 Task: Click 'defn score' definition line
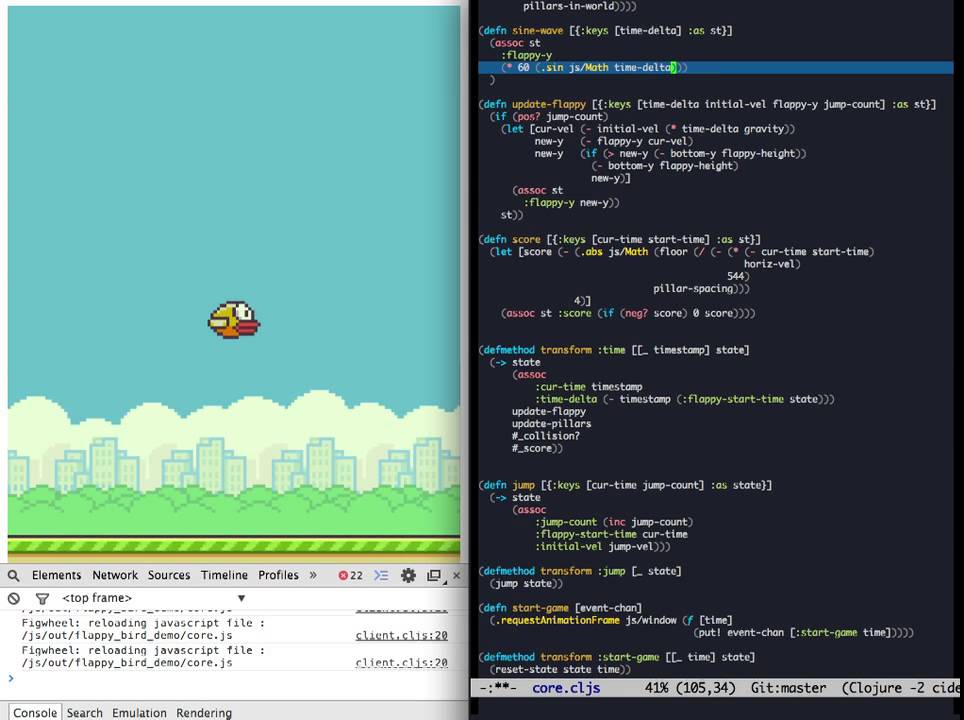pyautogui.click(x=620, y=240)
